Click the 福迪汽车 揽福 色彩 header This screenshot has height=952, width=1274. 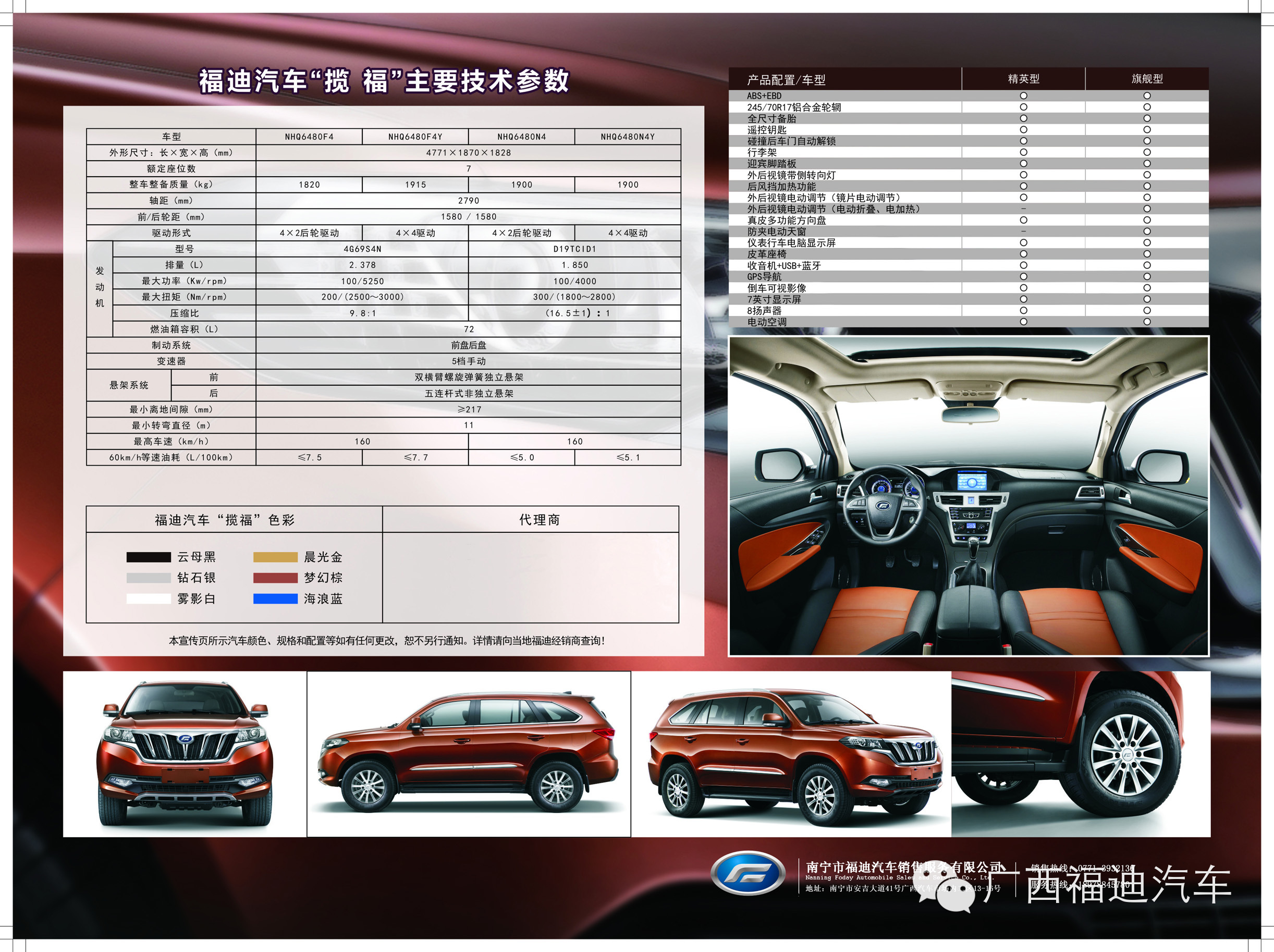[225, 520]
